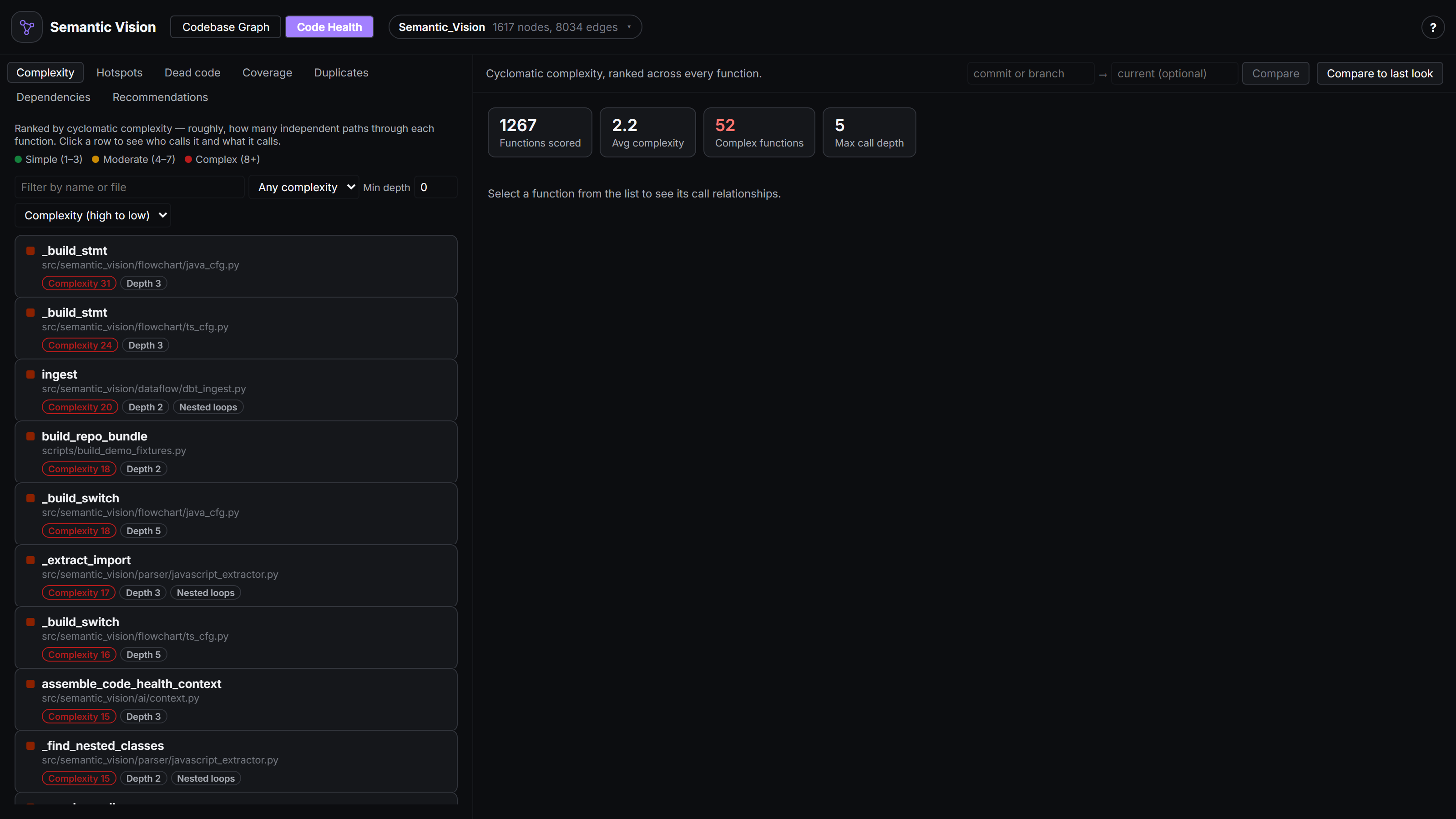
Task: Click Compare to last look button
Action: click(x=1379, y=73)
